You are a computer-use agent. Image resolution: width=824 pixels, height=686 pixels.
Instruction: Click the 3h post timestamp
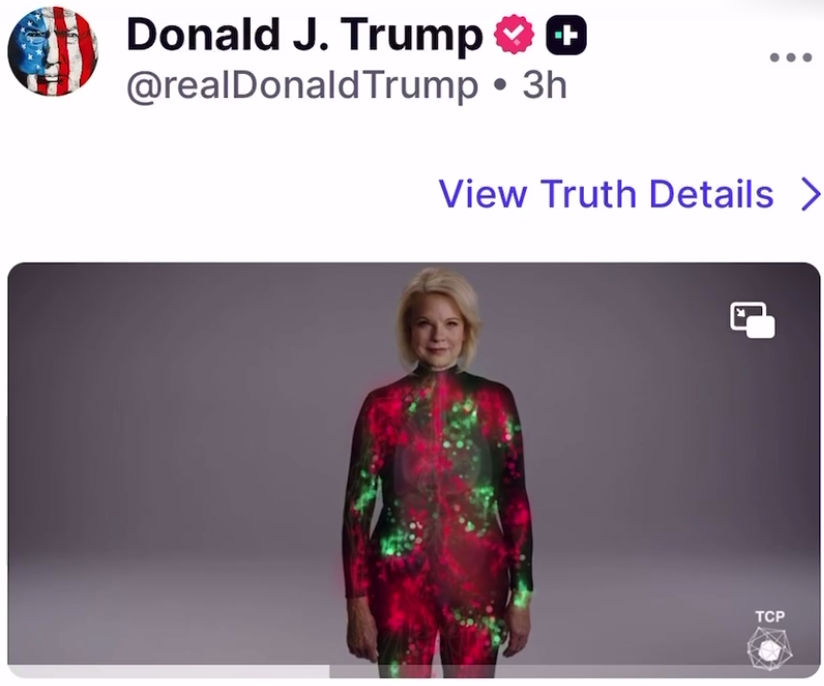coord(544,86)
